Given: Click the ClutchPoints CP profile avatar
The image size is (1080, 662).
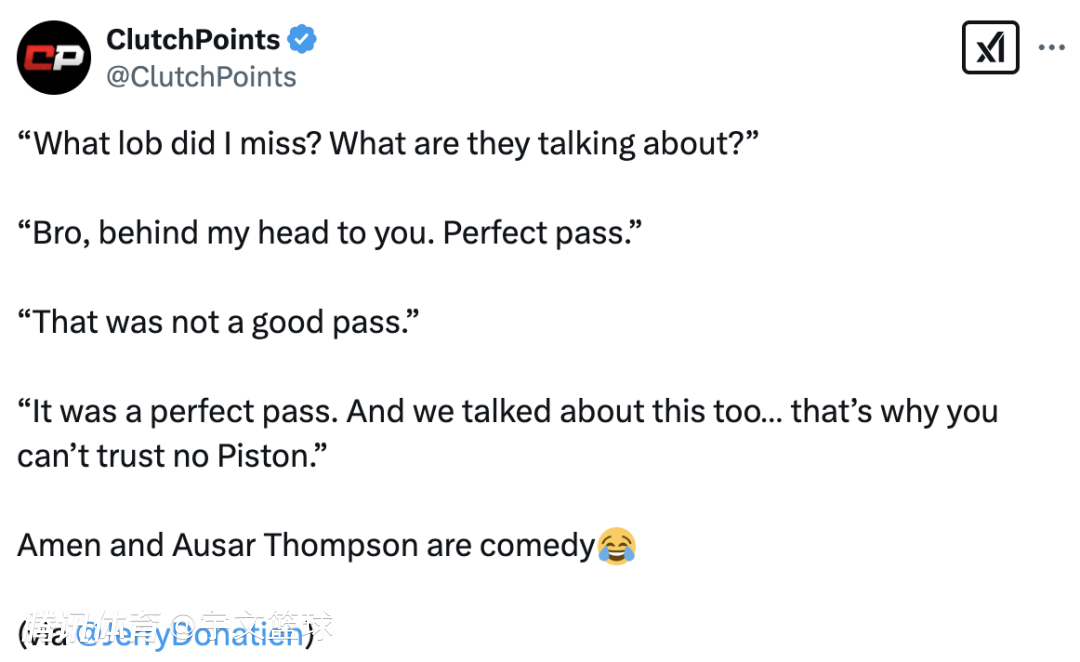Looking at the screenshot, I should point(54,58).
